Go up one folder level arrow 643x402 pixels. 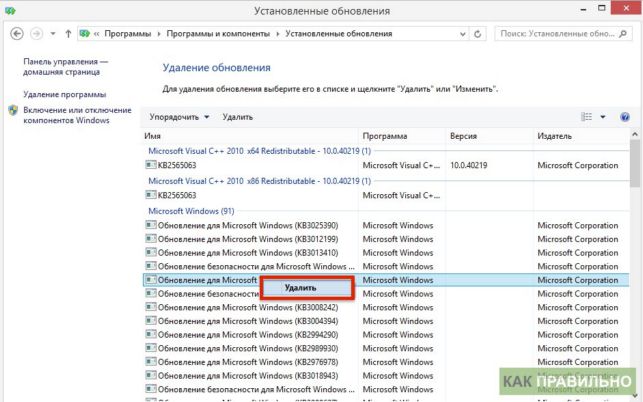[68, 34]
